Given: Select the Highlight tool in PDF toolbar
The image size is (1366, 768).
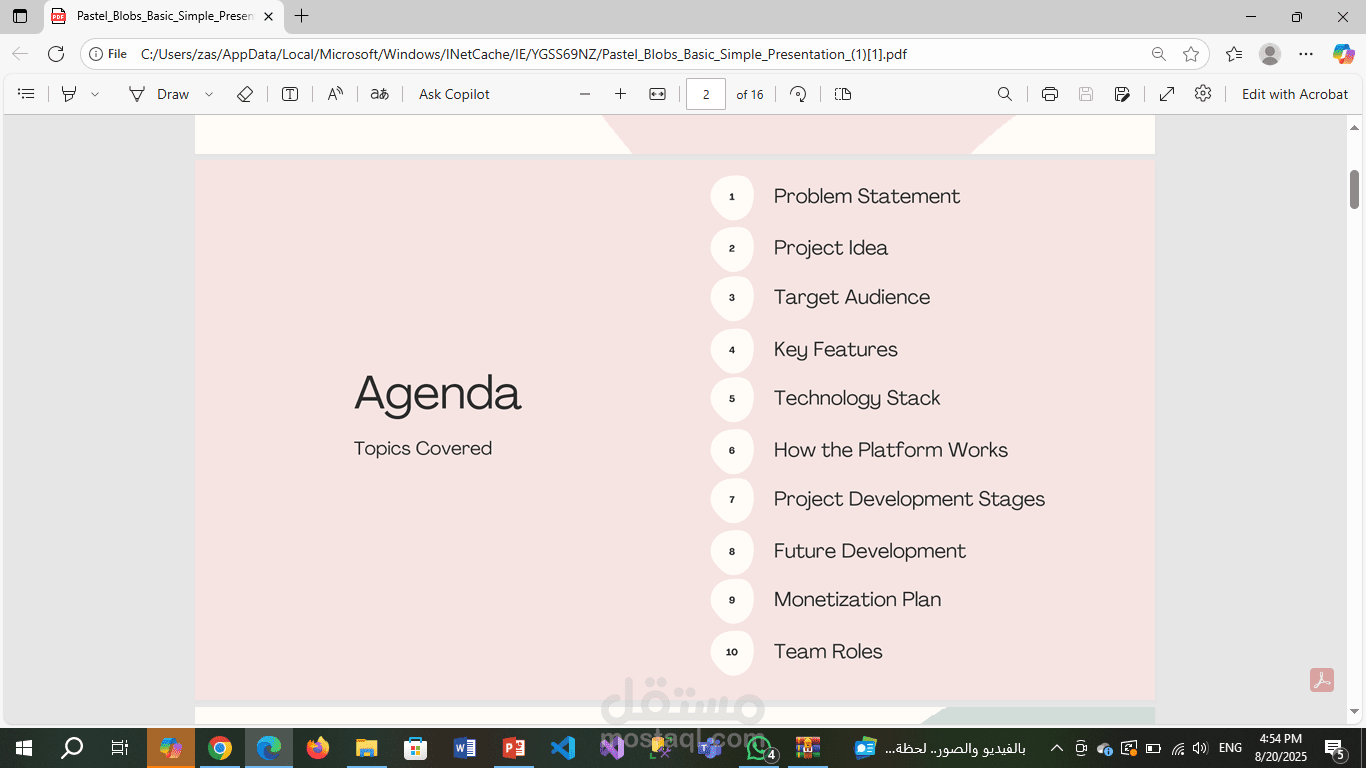Looking at the screenshot, I should 69,94.
